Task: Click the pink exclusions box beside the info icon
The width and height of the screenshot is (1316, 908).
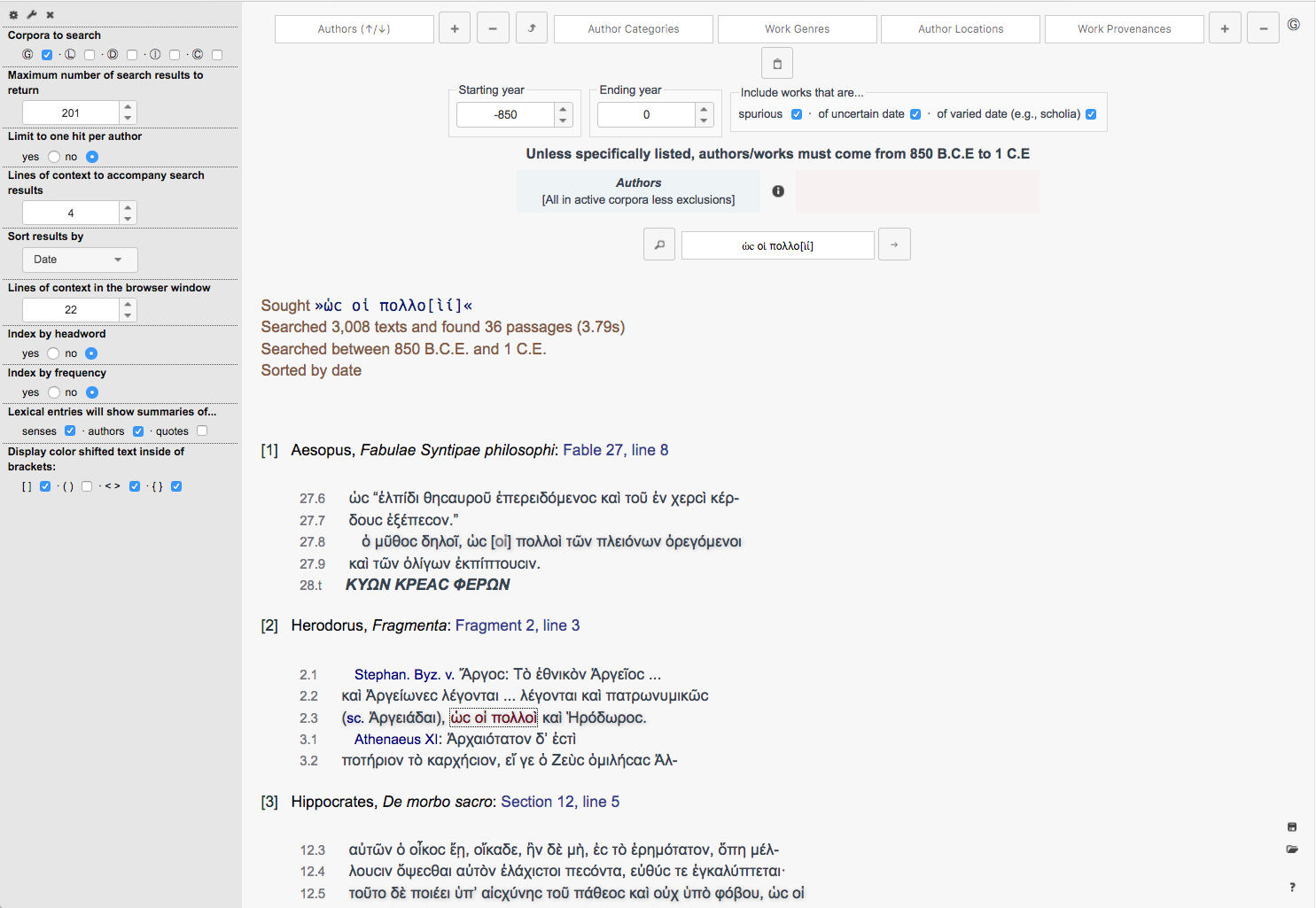Action: coord(916,191)
